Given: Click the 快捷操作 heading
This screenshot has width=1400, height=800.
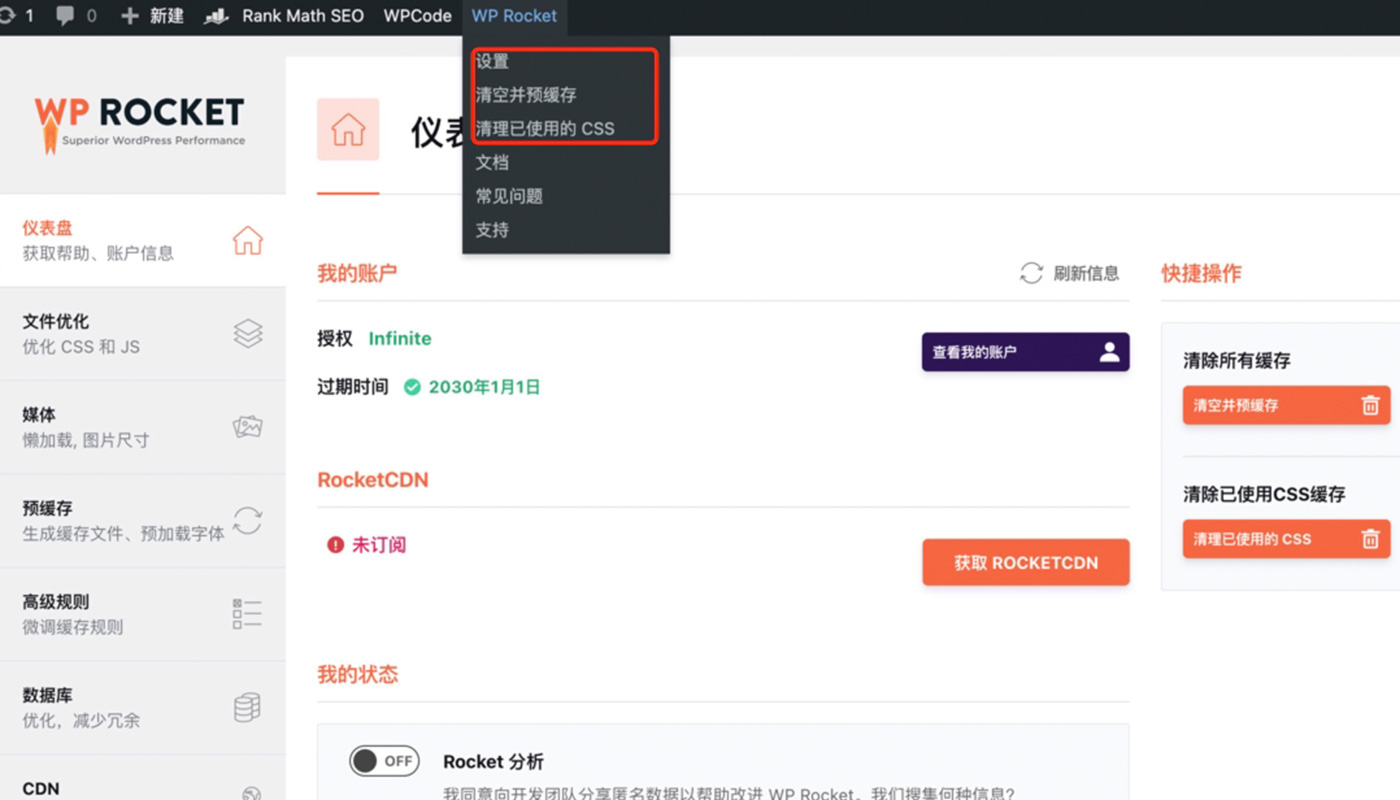Looking at the screenshot, I should tap(1201, 273).
